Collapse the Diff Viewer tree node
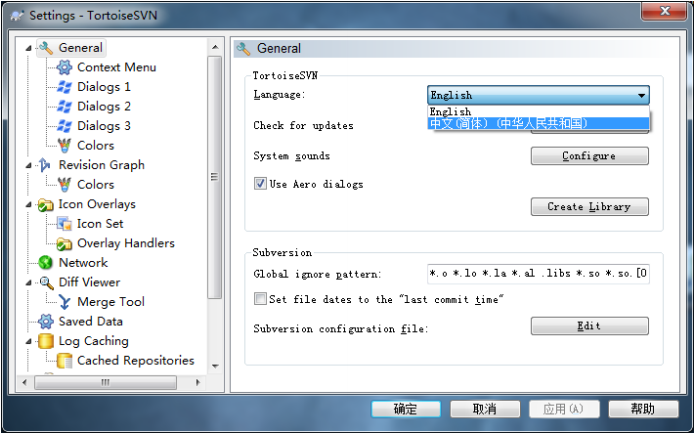 29,282
